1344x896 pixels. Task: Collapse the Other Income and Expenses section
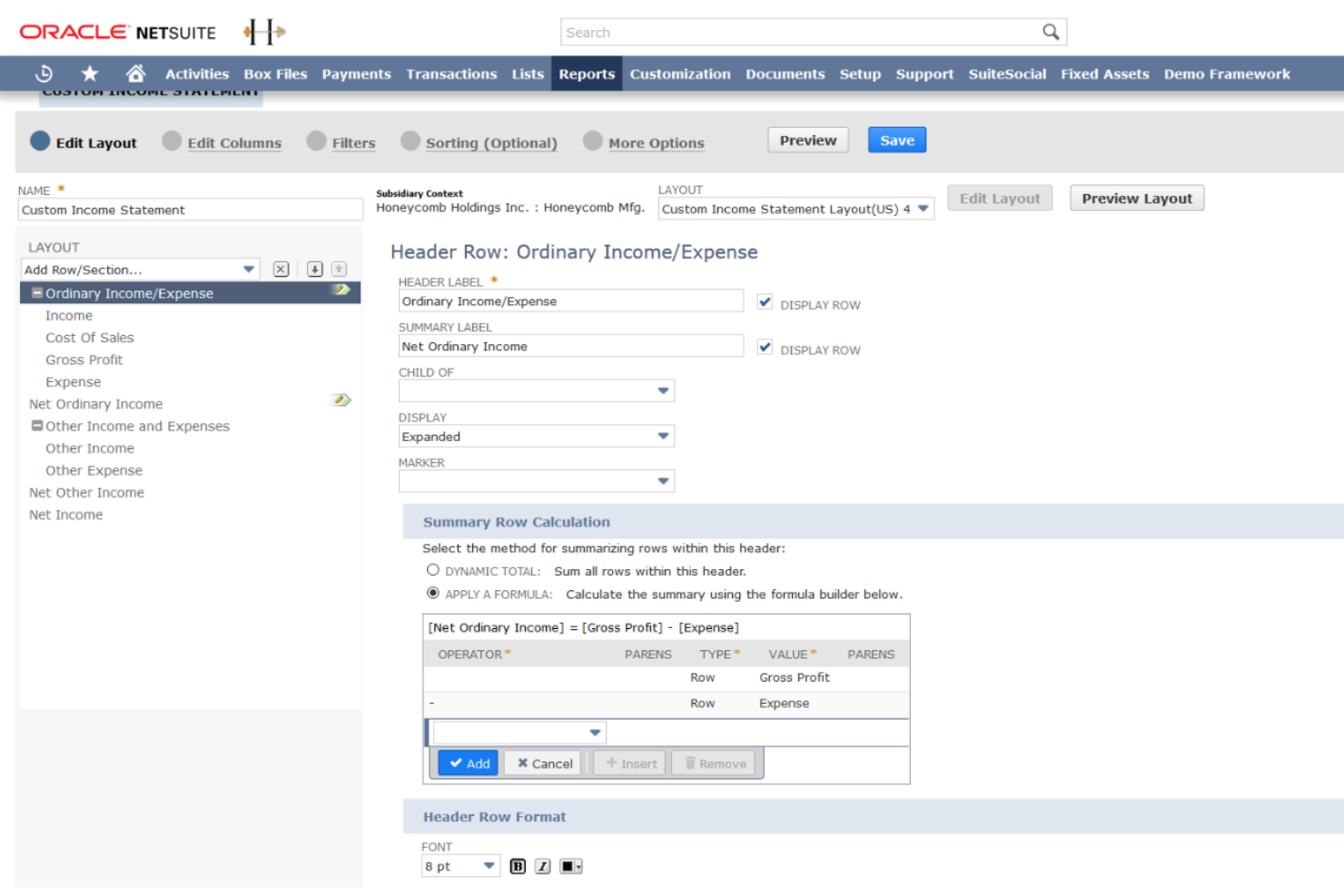click(36, 425)
